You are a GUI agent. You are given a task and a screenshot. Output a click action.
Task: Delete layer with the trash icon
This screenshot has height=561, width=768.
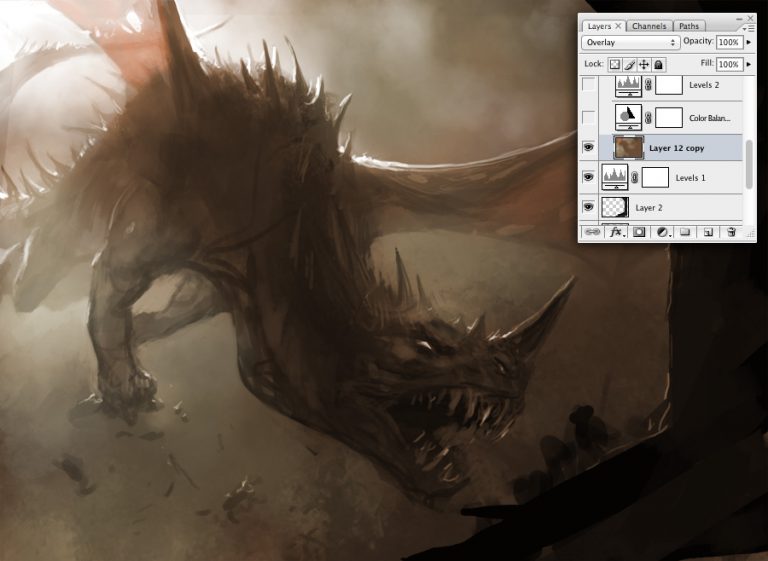(732, 232)
